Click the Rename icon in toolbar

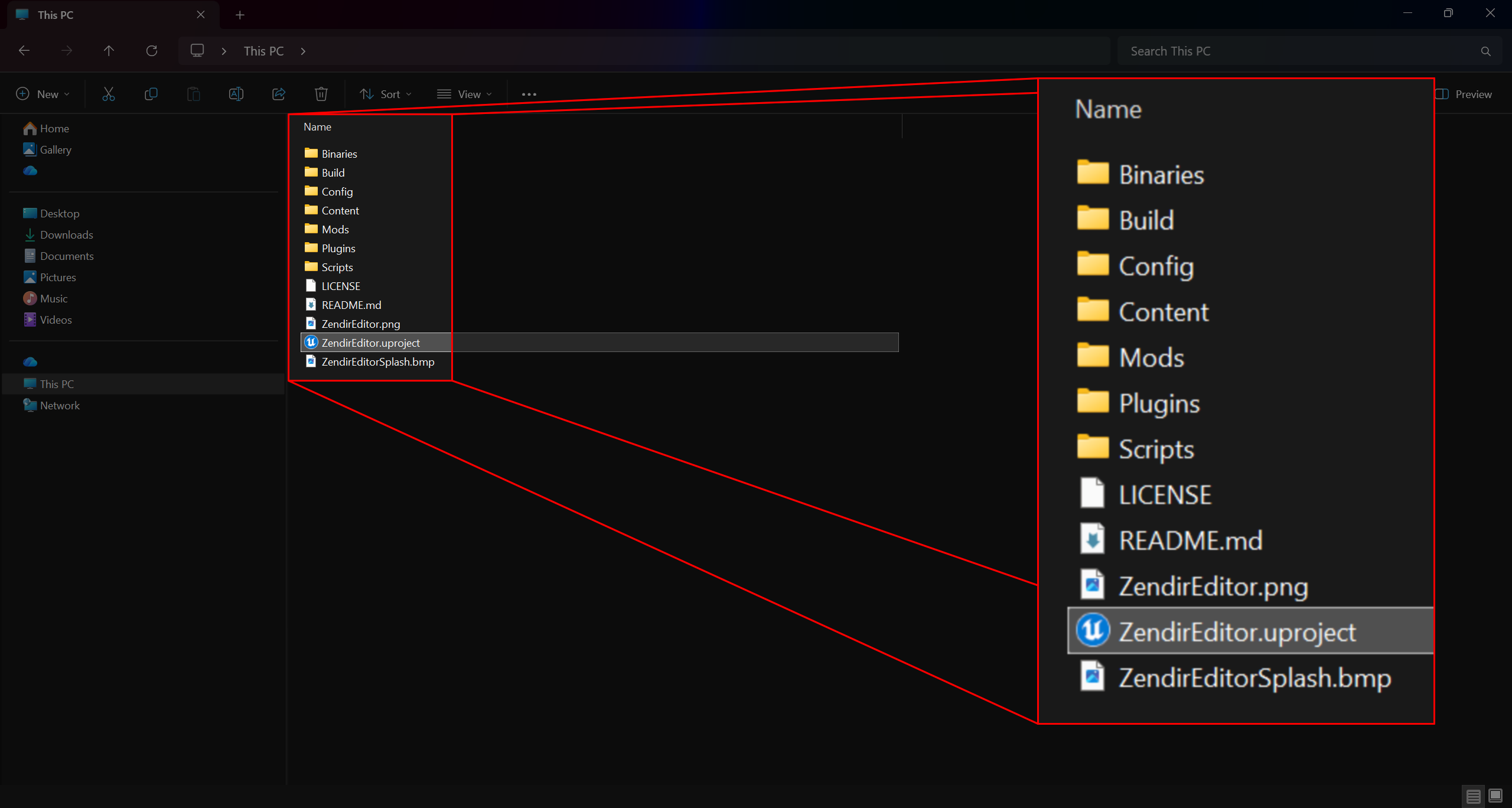pos(236,94)
